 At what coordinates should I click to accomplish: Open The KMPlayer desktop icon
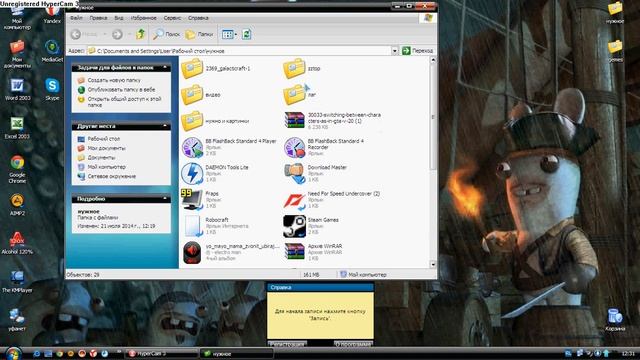pos(17,282)
